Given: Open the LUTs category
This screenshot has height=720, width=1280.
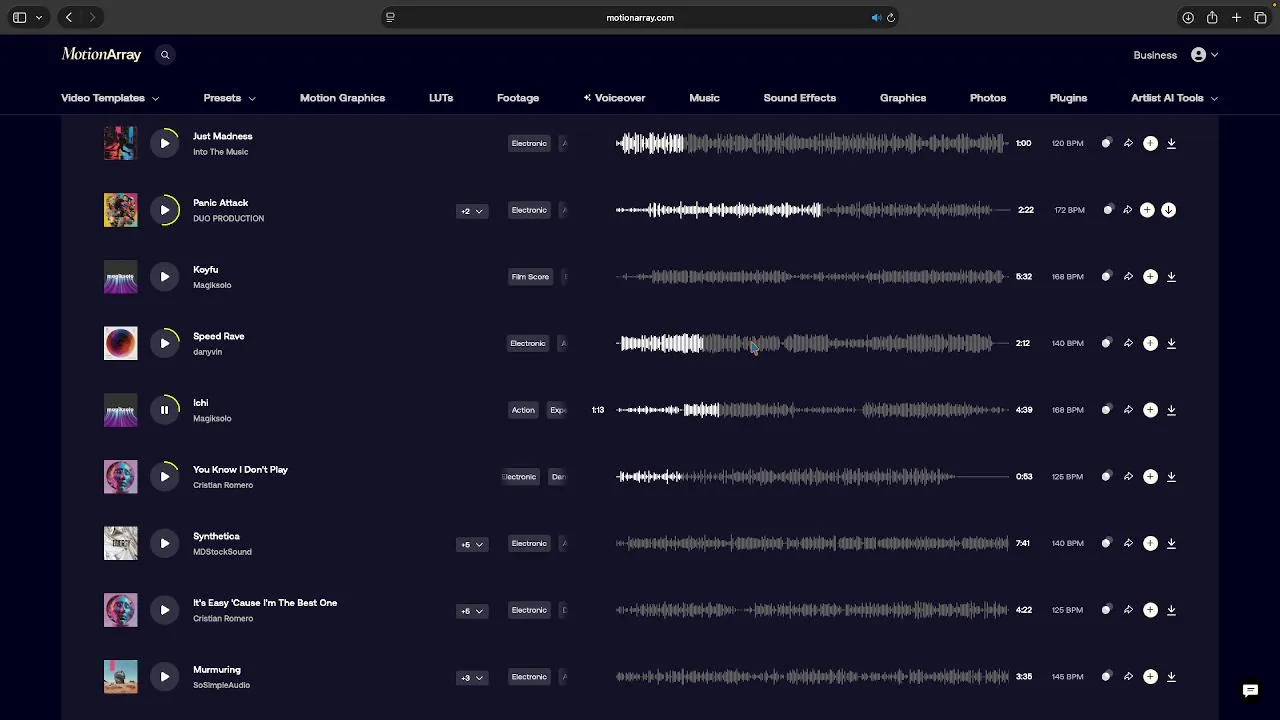Looking at the screenshot, I should pos(441,98).
